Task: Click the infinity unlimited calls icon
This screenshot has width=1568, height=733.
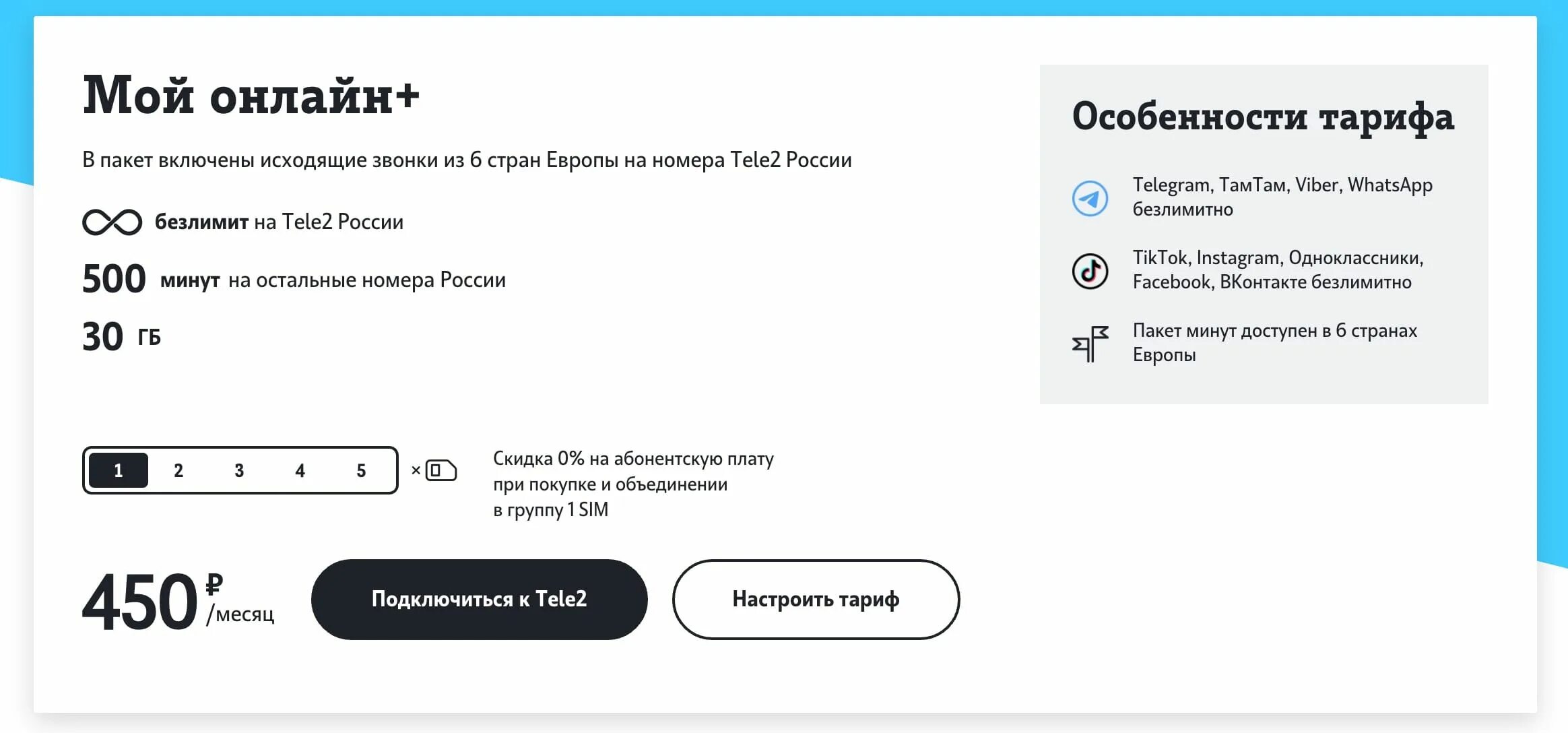Action: 112,222
